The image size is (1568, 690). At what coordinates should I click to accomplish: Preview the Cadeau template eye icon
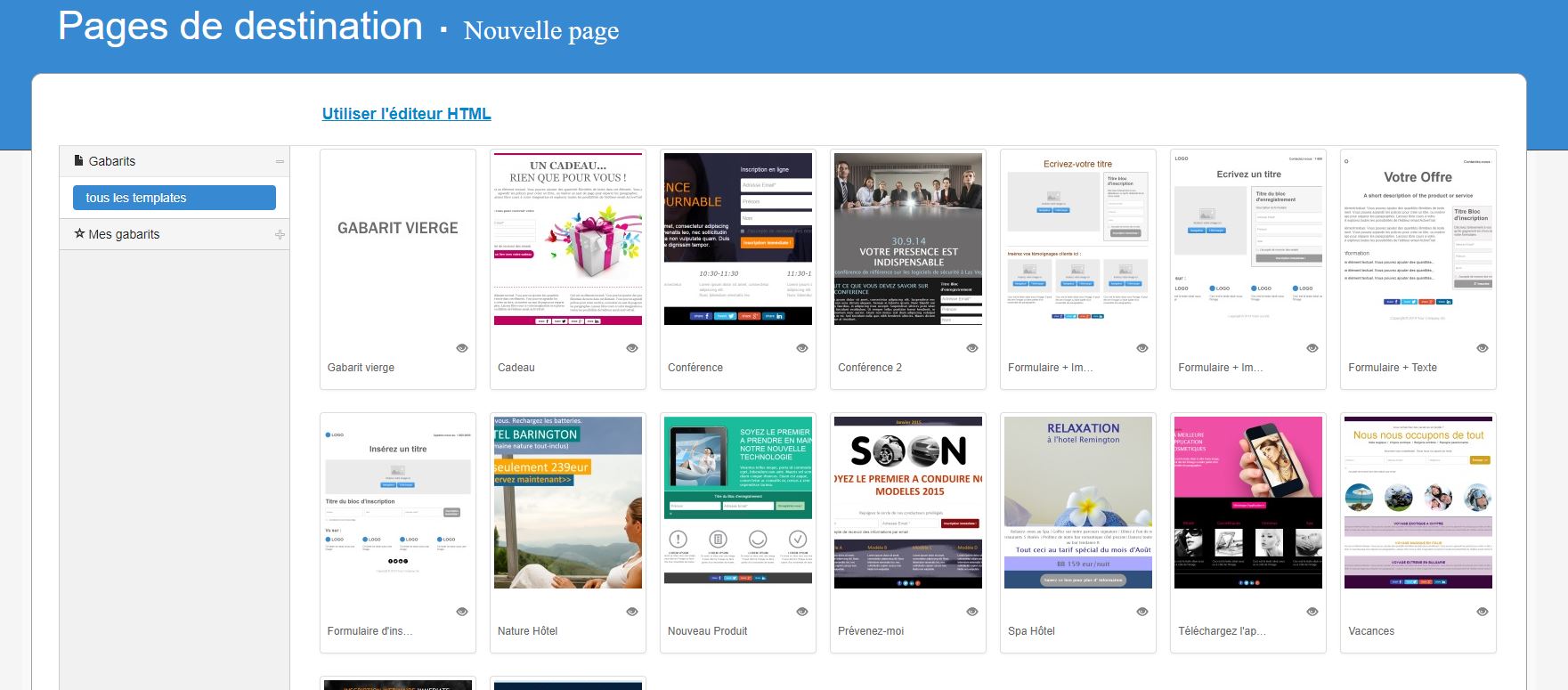coord(632,348)
